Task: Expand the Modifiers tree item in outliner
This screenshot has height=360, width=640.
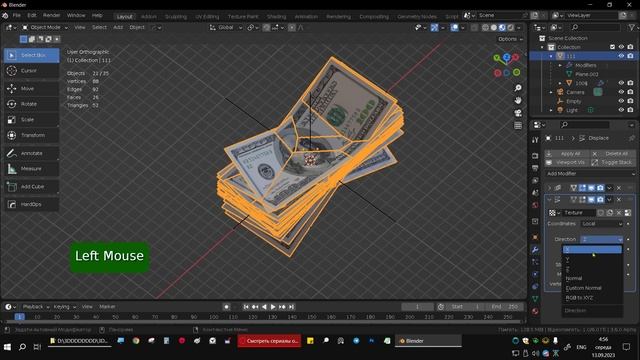Action: click(560, 65)
